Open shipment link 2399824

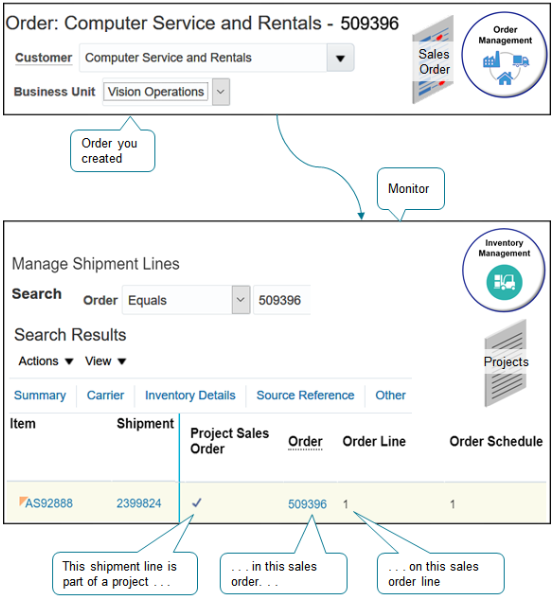coord(139,503)
